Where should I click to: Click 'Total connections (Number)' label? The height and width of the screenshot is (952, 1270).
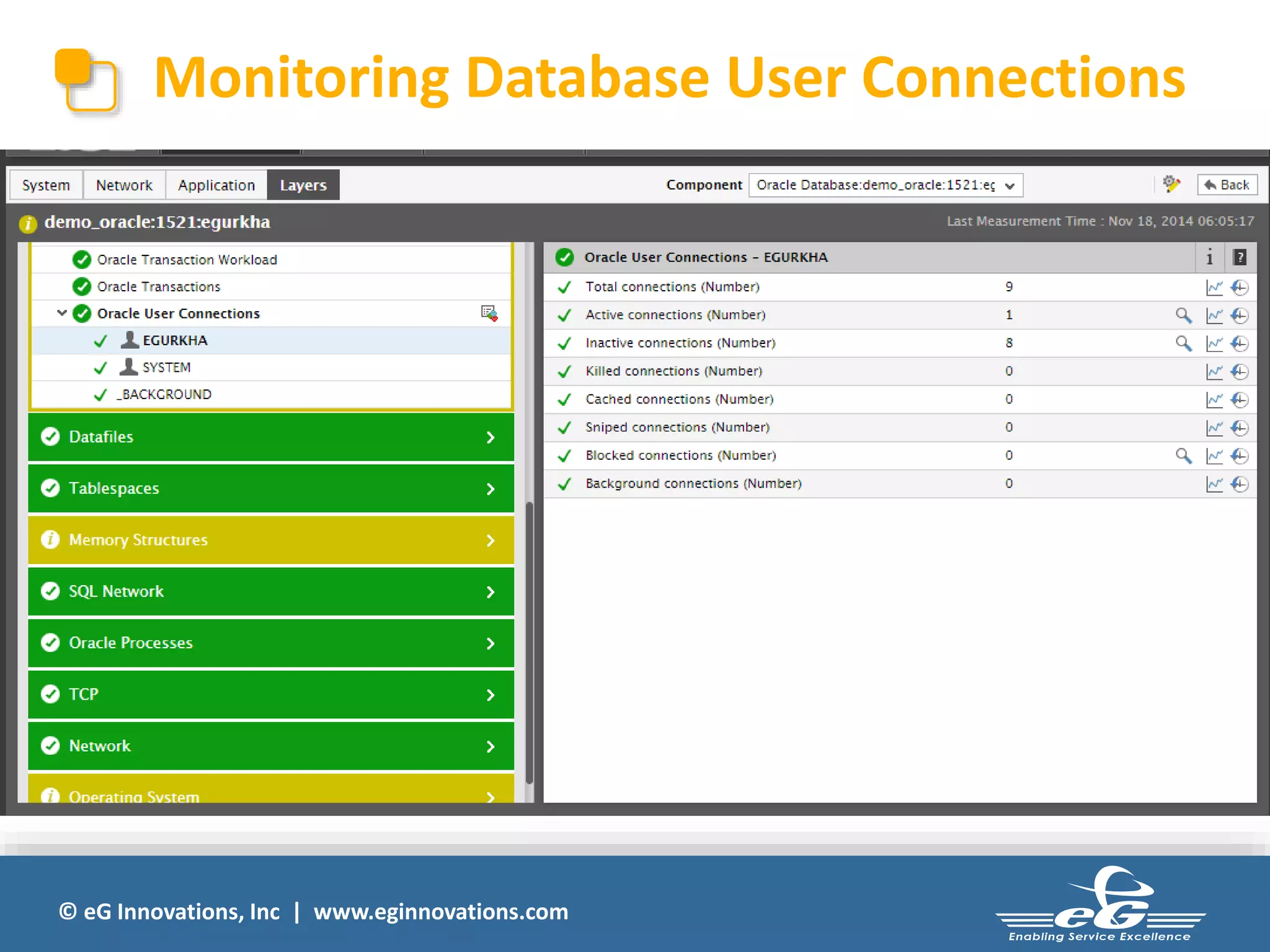coord(672,287)
